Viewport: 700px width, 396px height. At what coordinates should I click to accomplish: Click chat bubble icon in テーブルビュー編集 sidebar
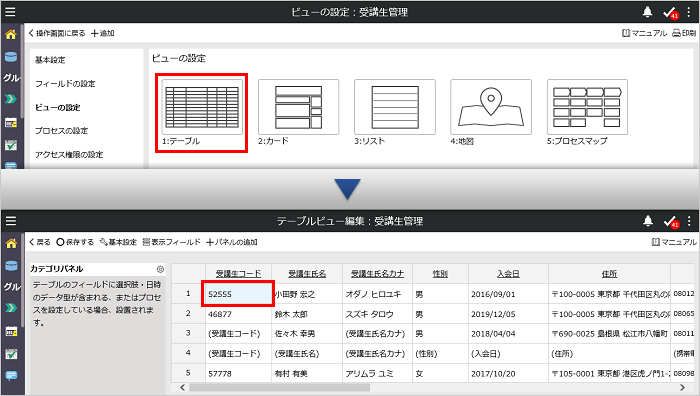(x=11, y=375)
